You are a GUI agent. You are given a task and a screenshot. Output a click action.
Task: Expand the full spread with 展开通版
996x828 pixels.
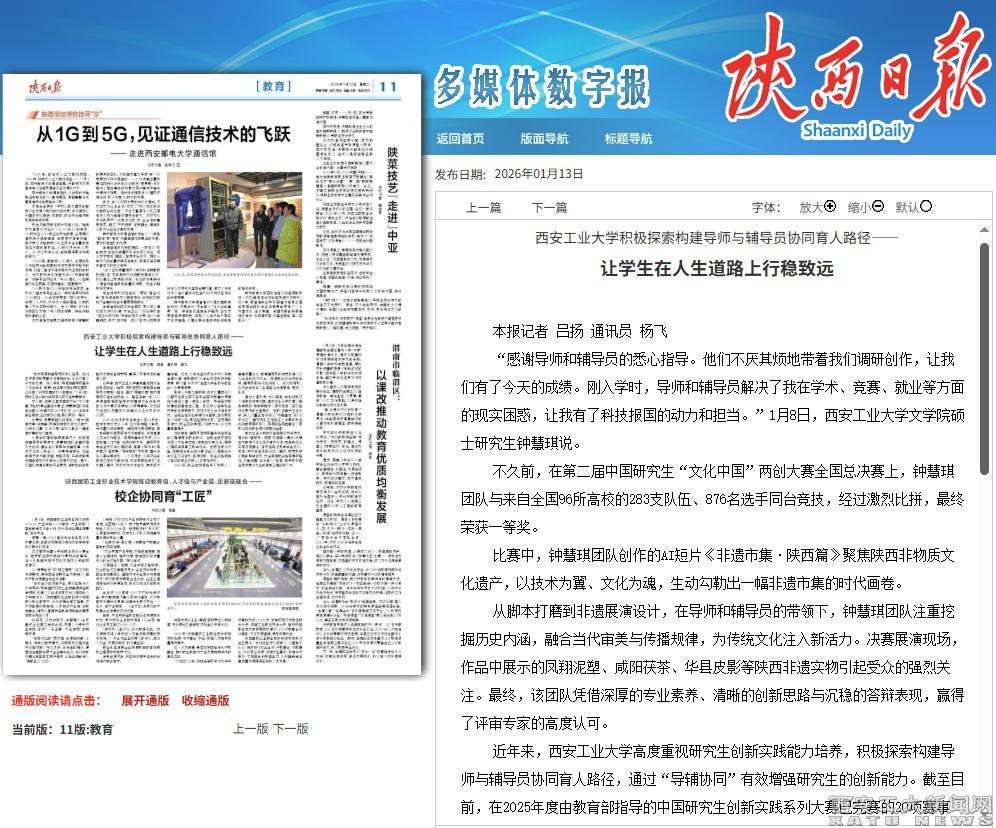point(145,700)
